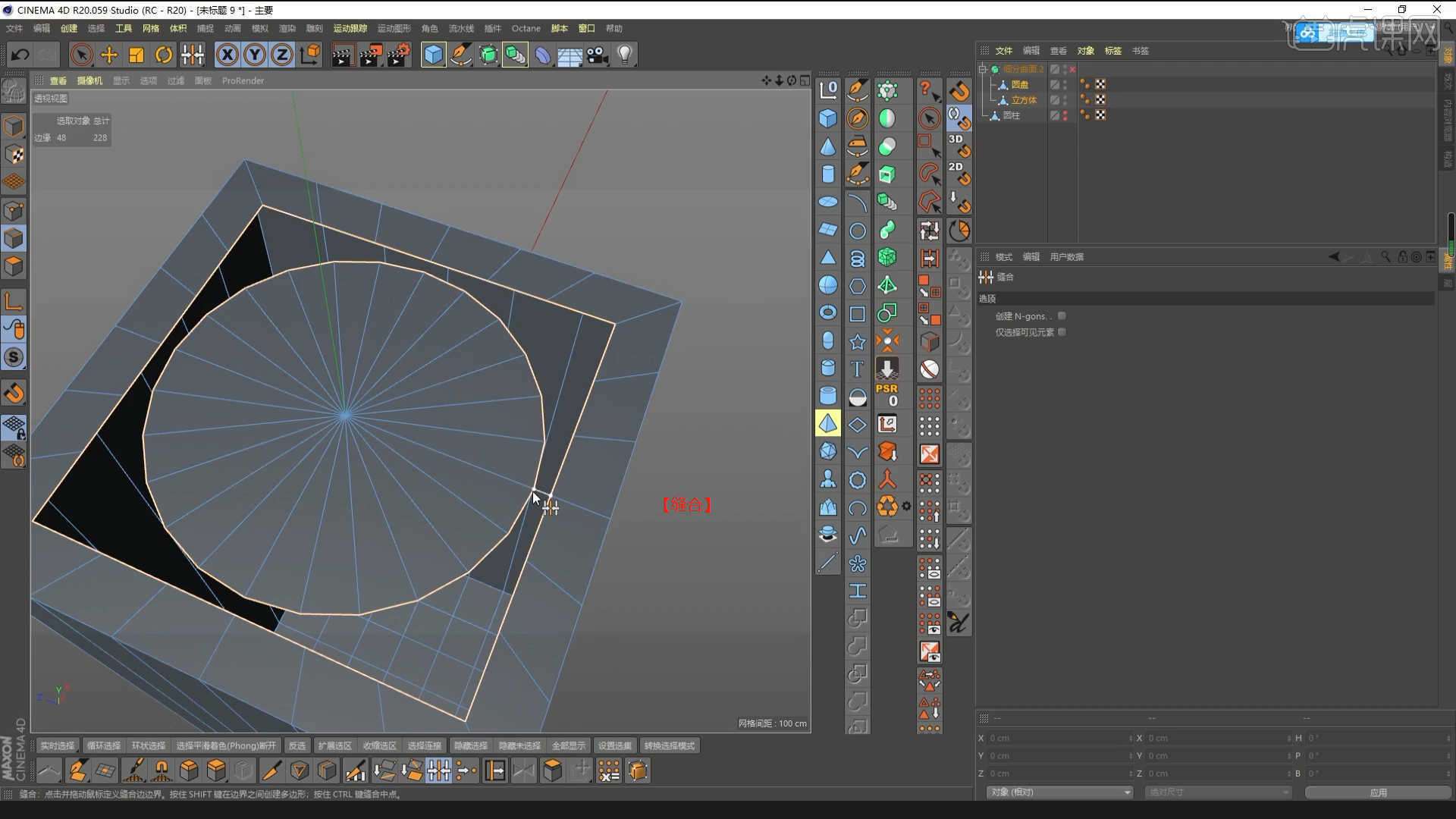Click the attribute manager lock icon
Screen dimensions: 1456x819
pos(1402,256)
